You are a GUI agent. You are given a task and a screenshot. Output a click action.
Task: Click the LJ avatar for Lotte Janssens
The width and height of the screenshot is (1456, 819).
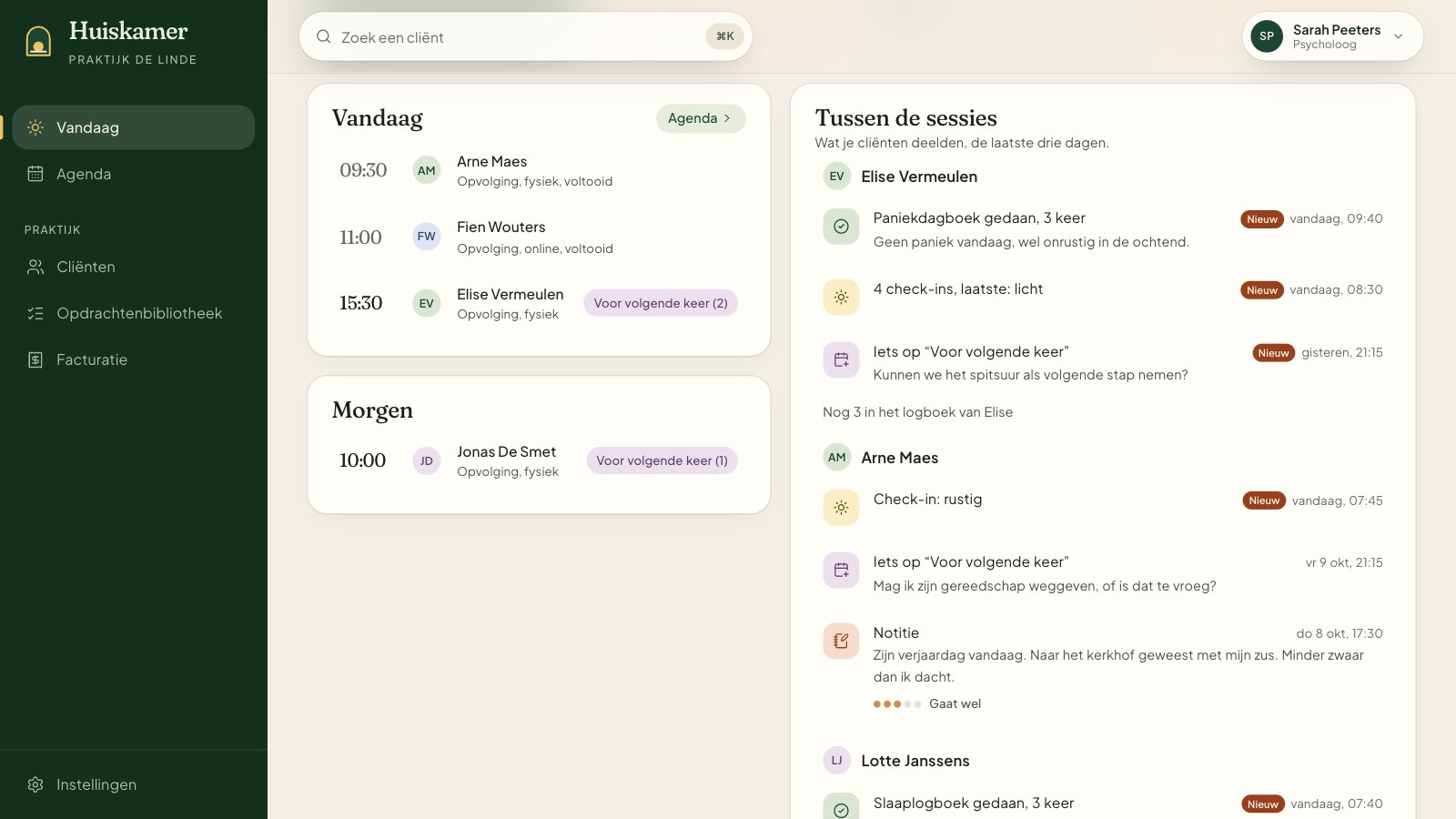coord(837,761)
